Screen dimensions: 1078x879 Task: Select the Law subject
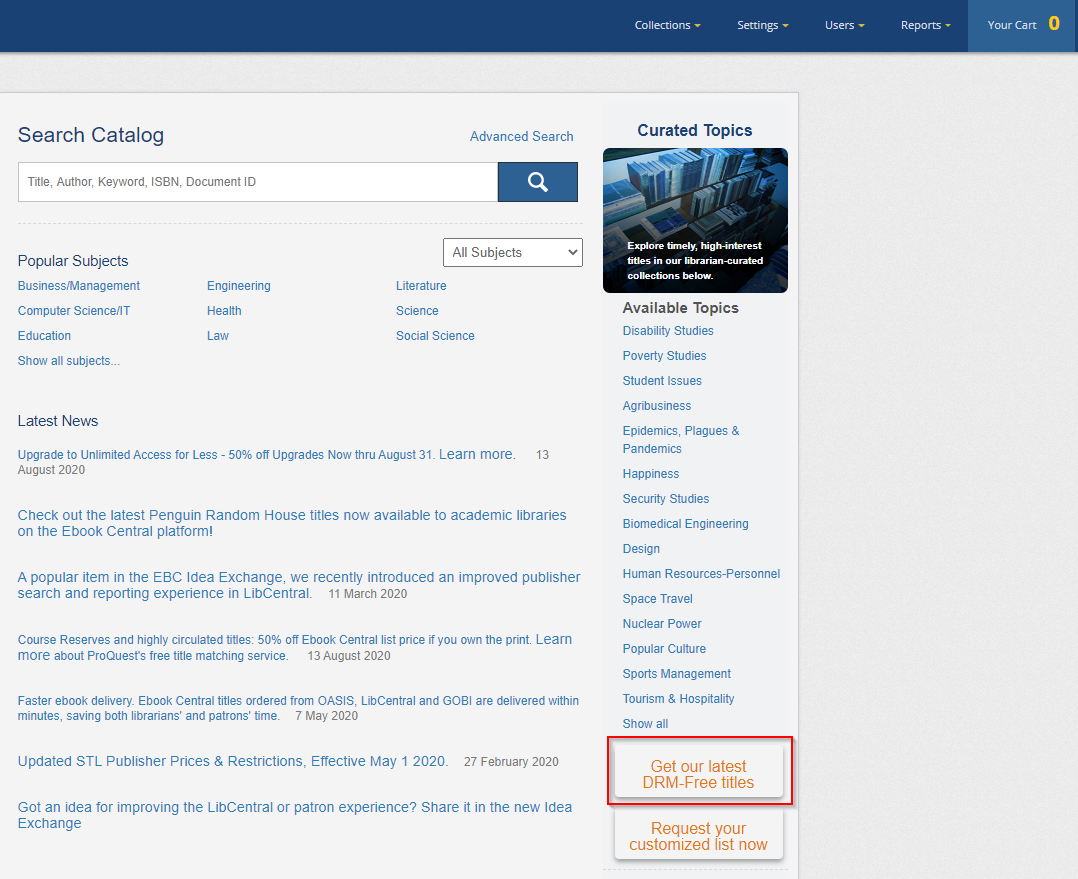[x=218, y=335]
